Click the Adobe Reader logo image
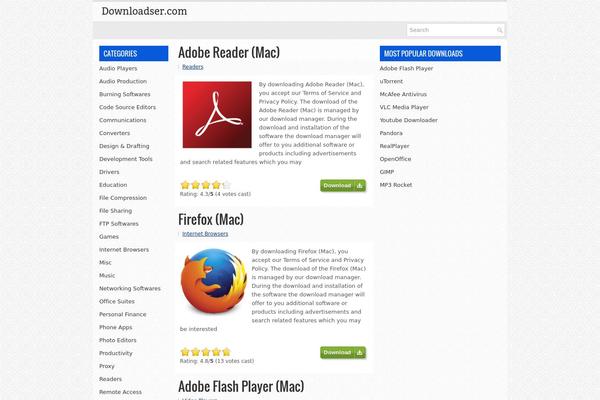The height and width of the screenshot is (400, 600). 217,114
